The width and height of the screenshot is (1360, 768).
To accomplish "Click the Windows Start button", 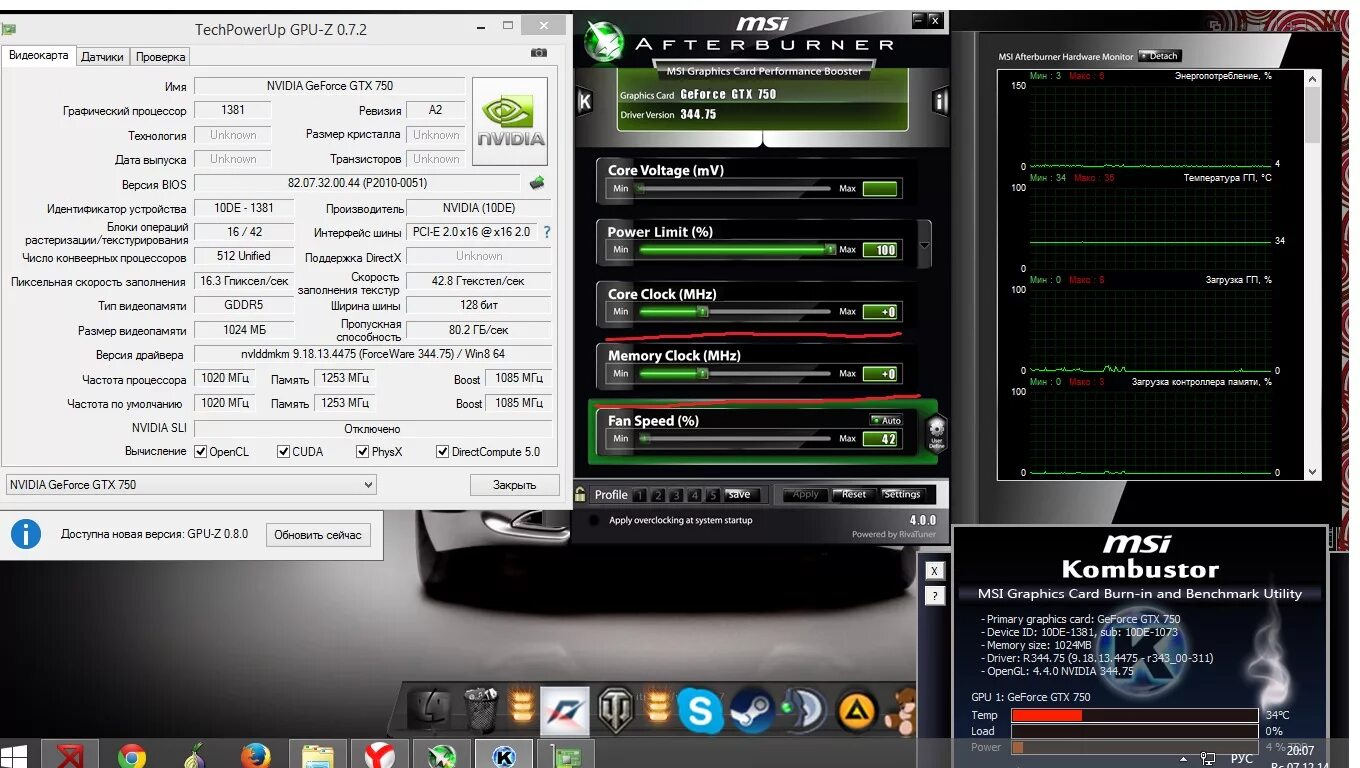I will pos(15,755).
